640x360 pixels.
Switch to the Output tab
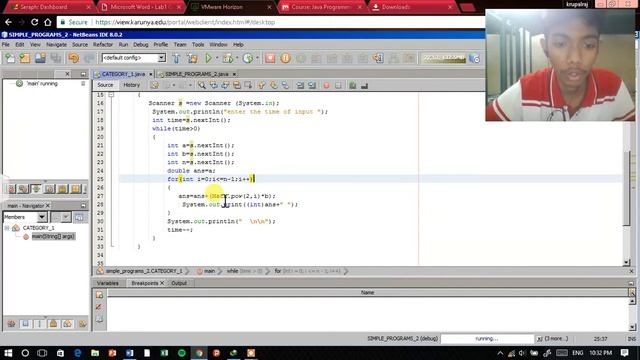pos(179,283)
